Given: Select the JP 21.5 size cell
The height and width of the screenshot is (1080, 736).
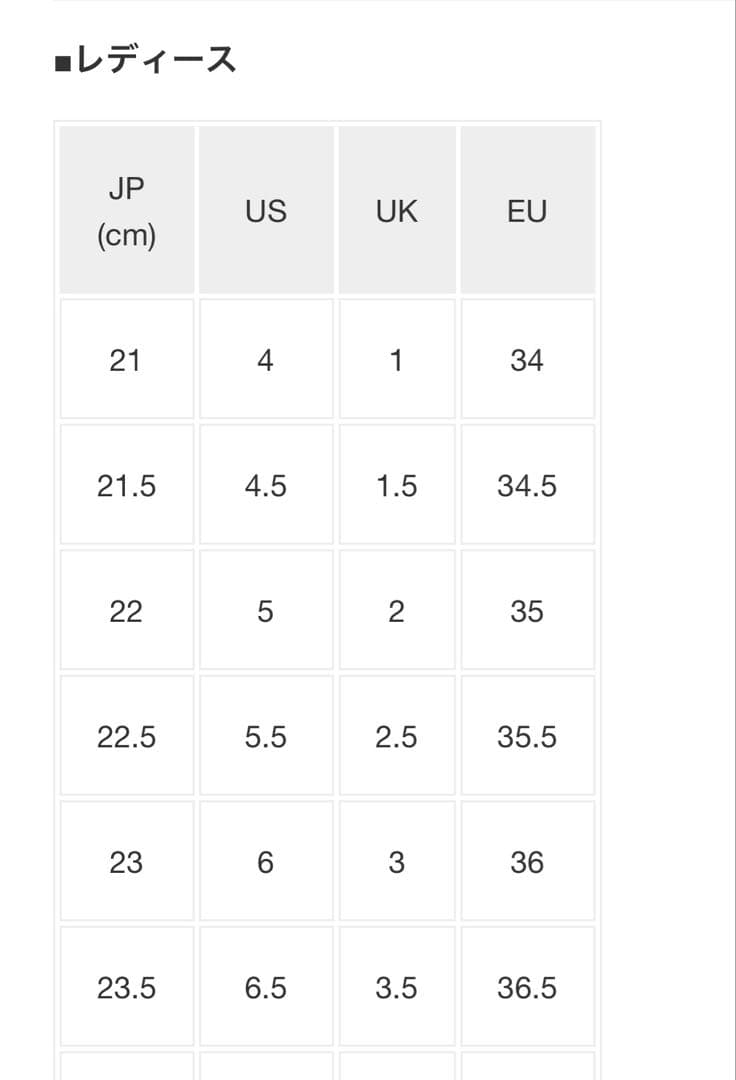Looking at the screenshot, I should coord(127,486).
